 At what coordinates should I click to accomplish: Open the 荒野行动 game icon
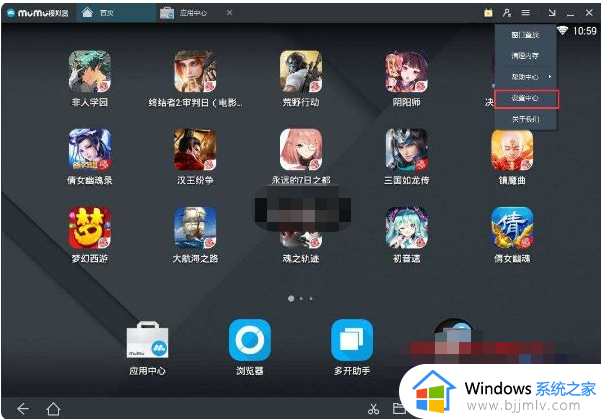click(x=301, y=72)
